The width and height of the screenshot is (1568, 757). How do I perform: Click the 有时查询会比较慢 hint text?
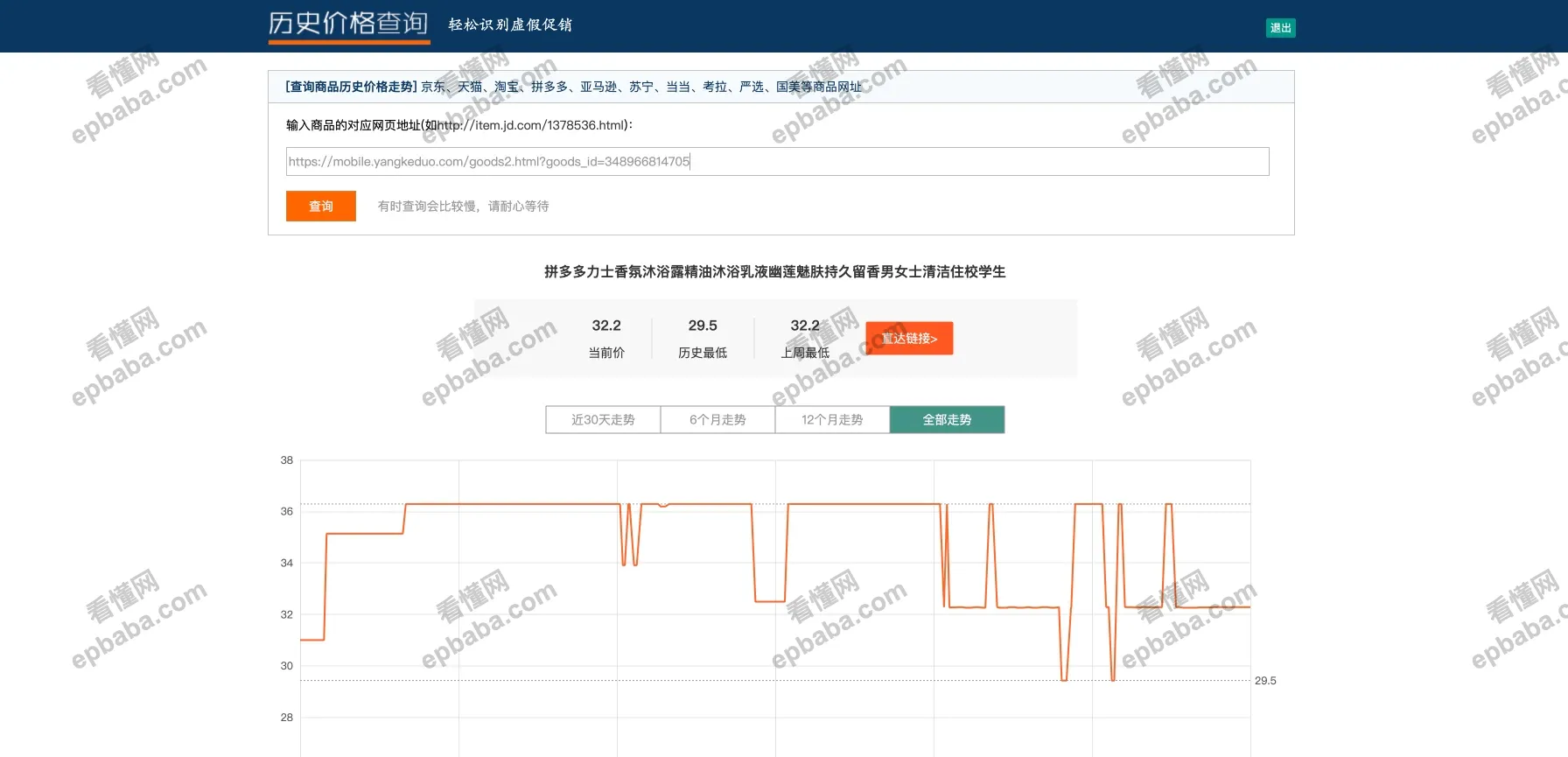click(x=464, y=207)
